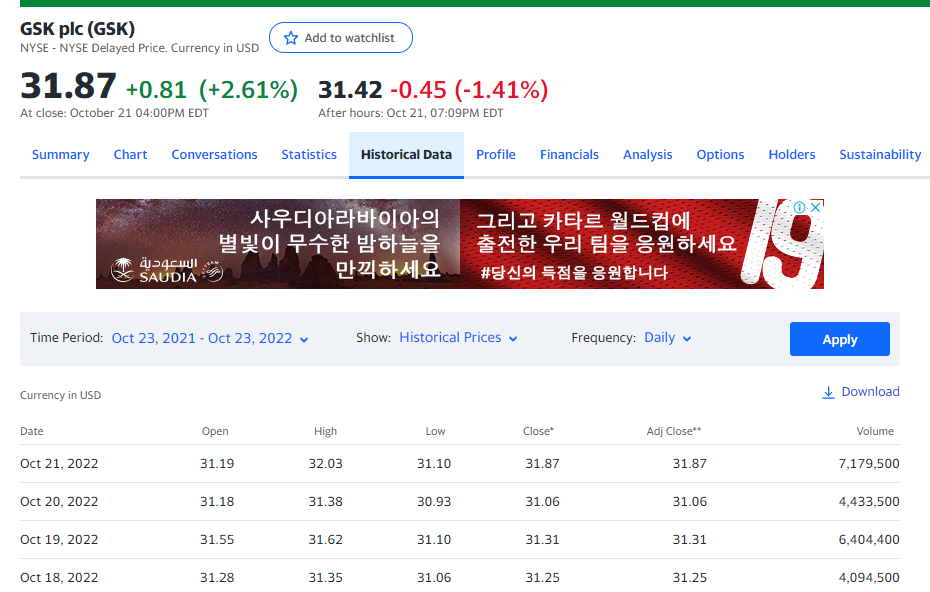Click the -0.45 (-1.41%) after-hours change
Image resolution: width=930 pixels, height=592 pixels.
coord(469,90)
